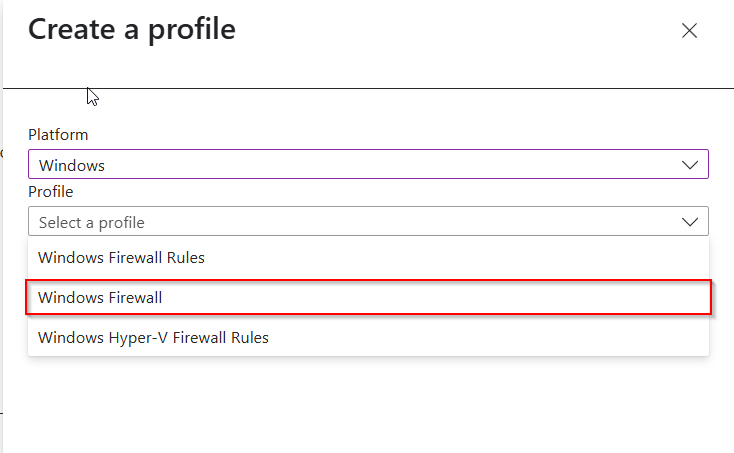Click the Create a profile heading
The height and width of the screenshot is (453, 734).
coord(132,30)
